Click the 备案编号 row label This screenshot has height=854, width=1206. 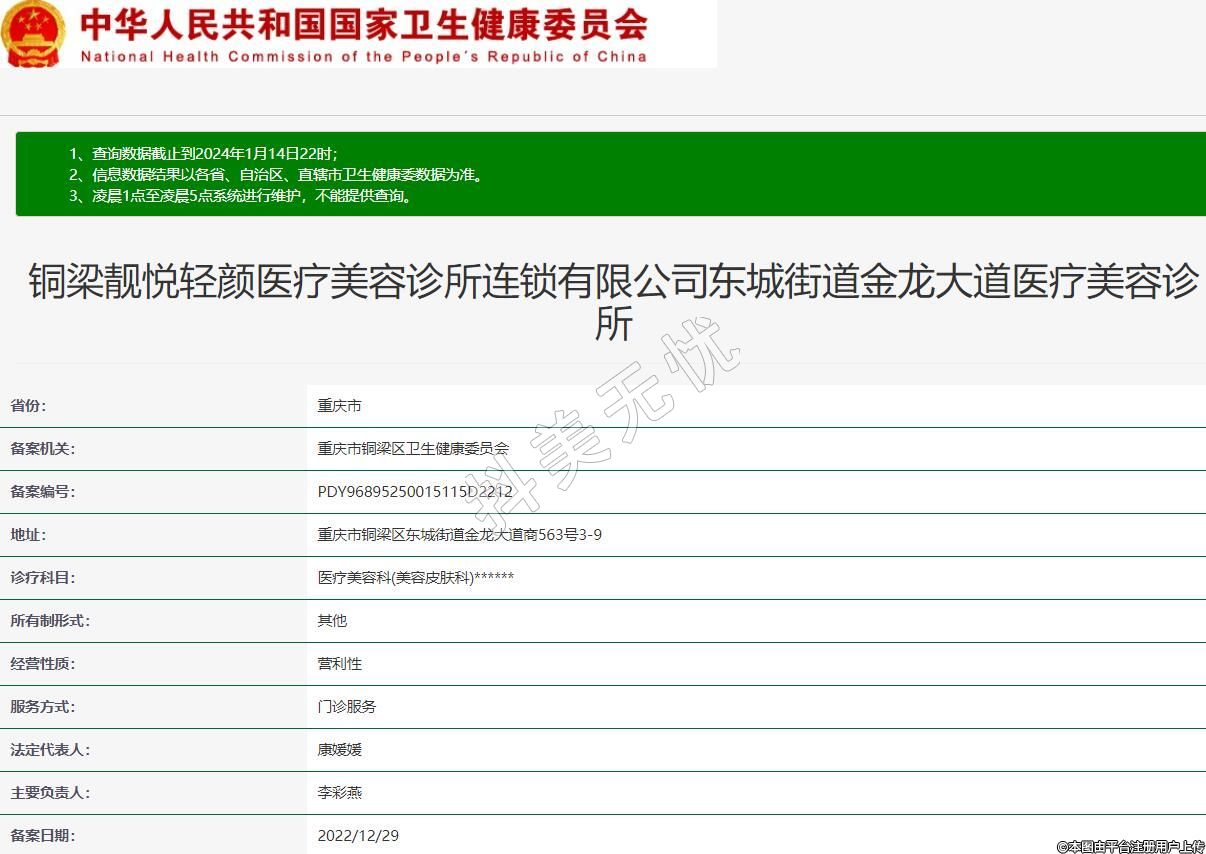[43, 492]
